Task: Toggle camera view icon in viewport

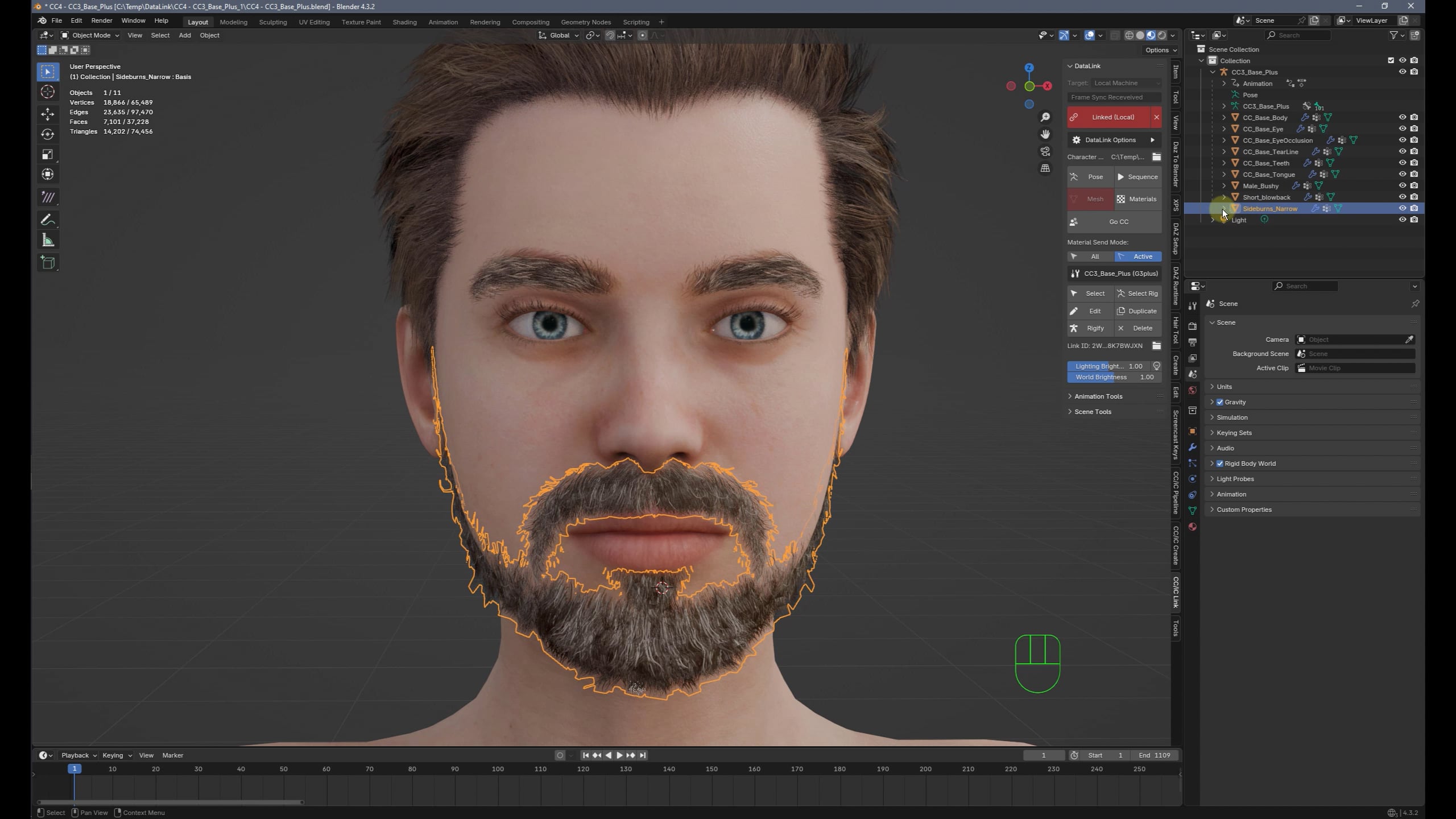Action: click(x=1045, y=151)
